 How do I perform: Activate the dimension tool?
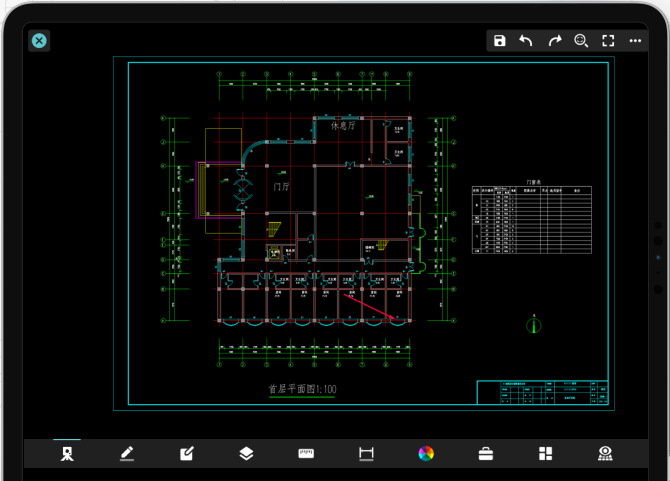[366, 453]
